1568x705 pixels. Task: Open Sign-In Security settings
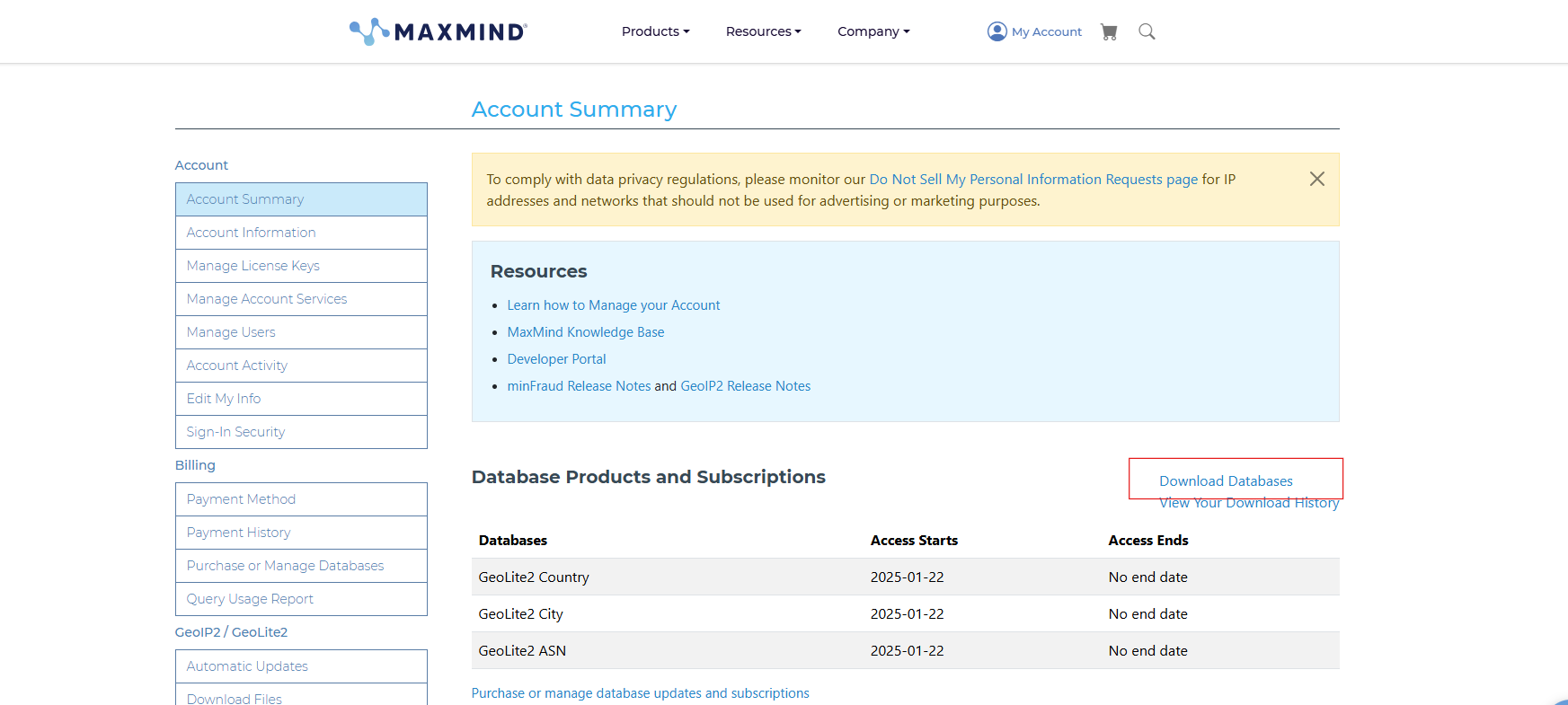pos(235,432)
